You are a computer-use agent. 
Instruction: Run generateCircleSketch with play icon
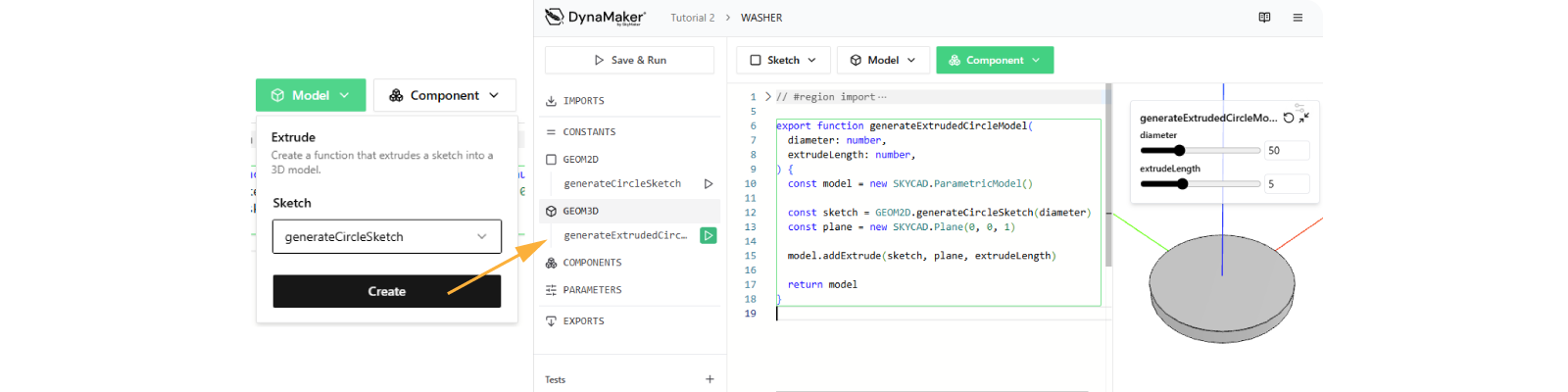click(708, 183)
